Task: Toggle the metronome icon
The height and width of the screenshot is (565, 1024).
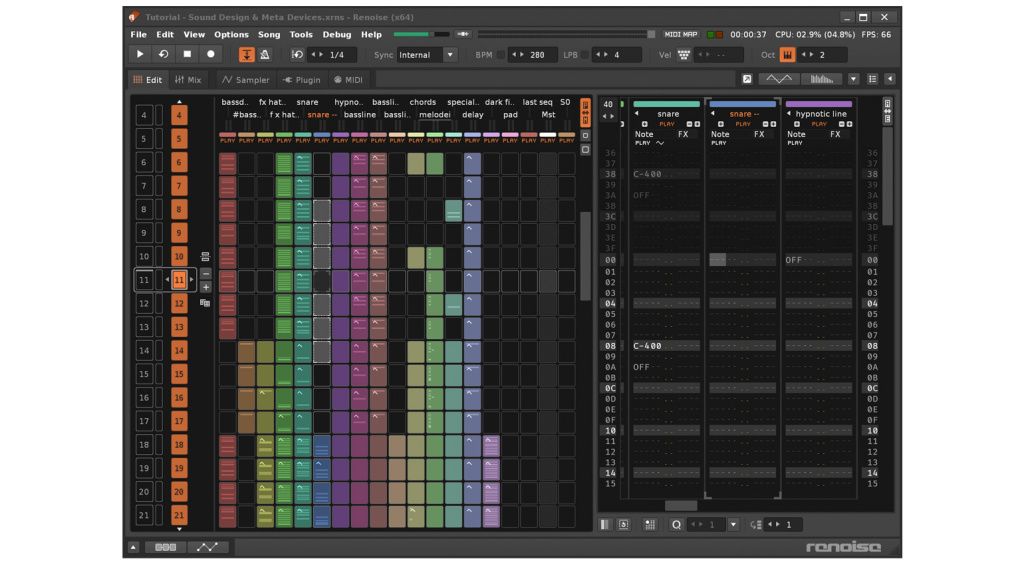Action: (264, 55)
